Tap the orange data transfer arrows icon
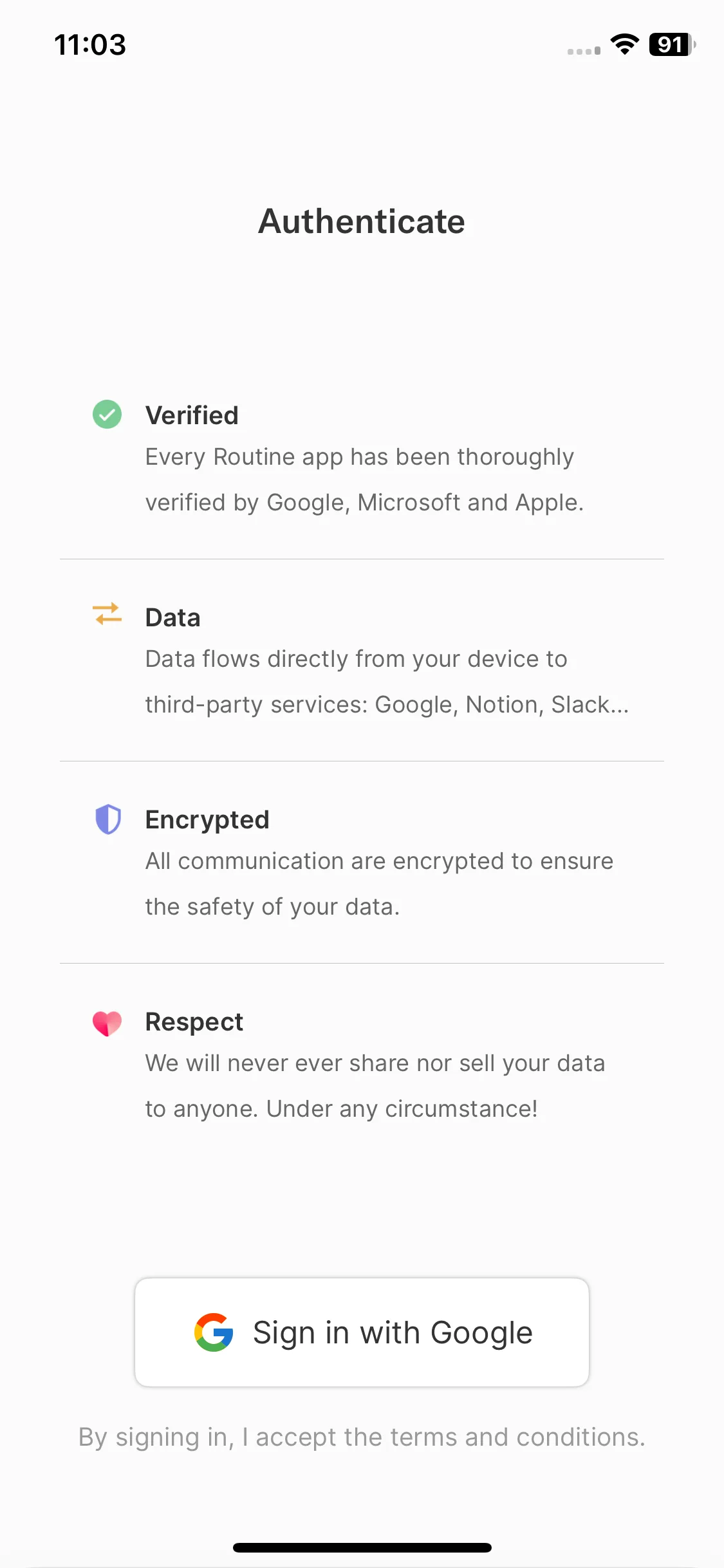The height and width of the screenshot is (1568, 724). (107, 614)
